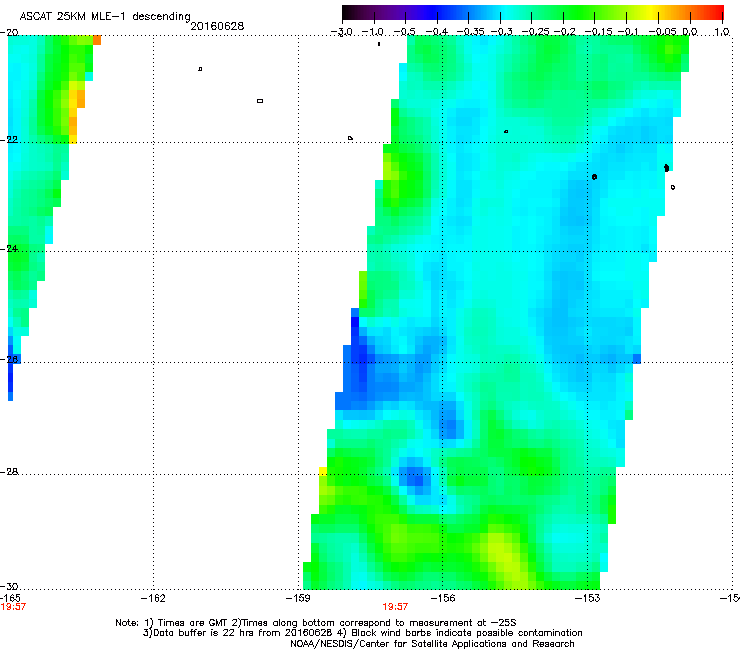Screen dimensions: 740x650
Task: Click the "ASCAT 25KM MLE-1 descending" plot title
Action: point(105,17)
